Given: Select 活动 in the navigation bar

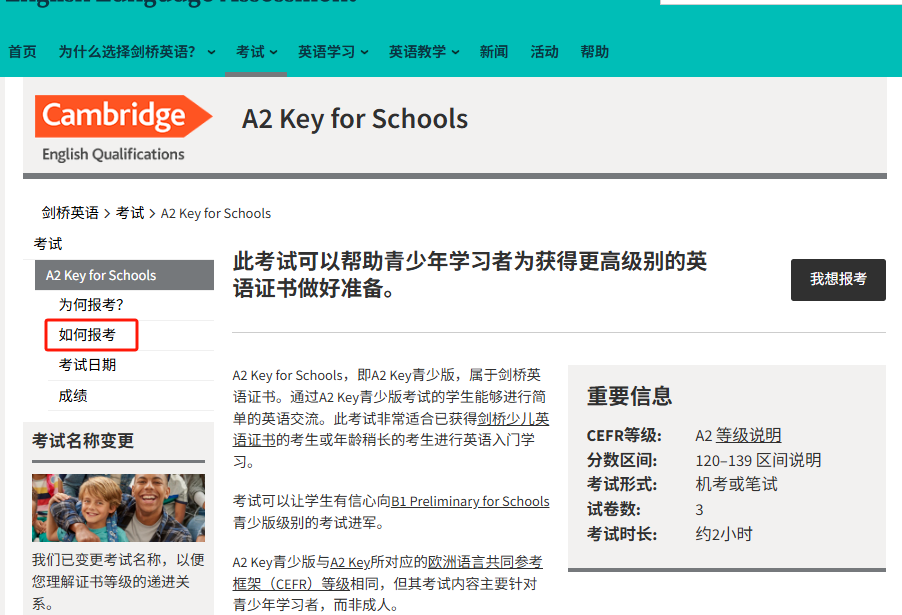Looking at the screenshot, I should coord(544,51).
